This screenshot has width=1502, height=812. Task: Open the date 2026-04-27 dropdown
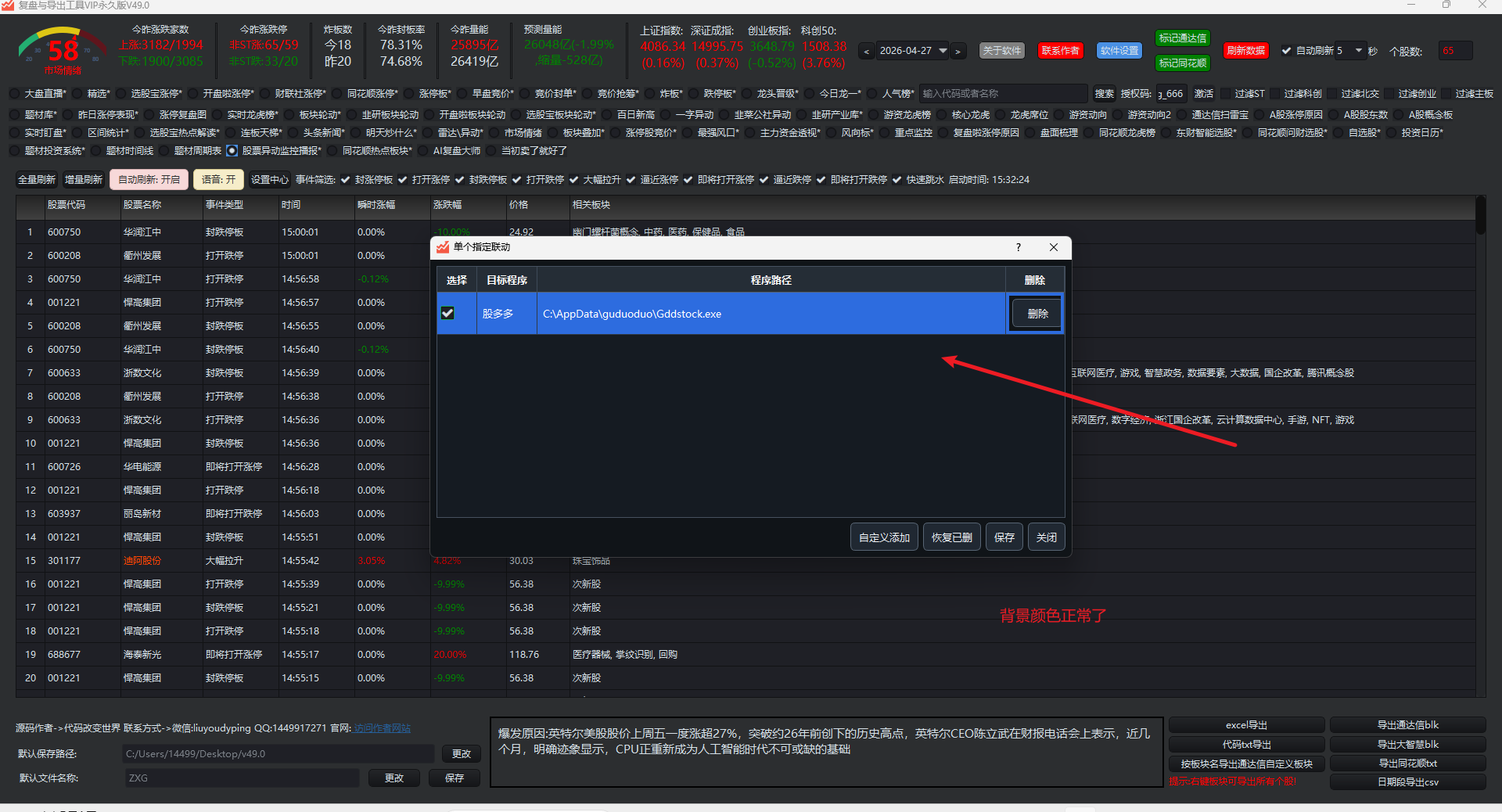(x=943, y=51)
